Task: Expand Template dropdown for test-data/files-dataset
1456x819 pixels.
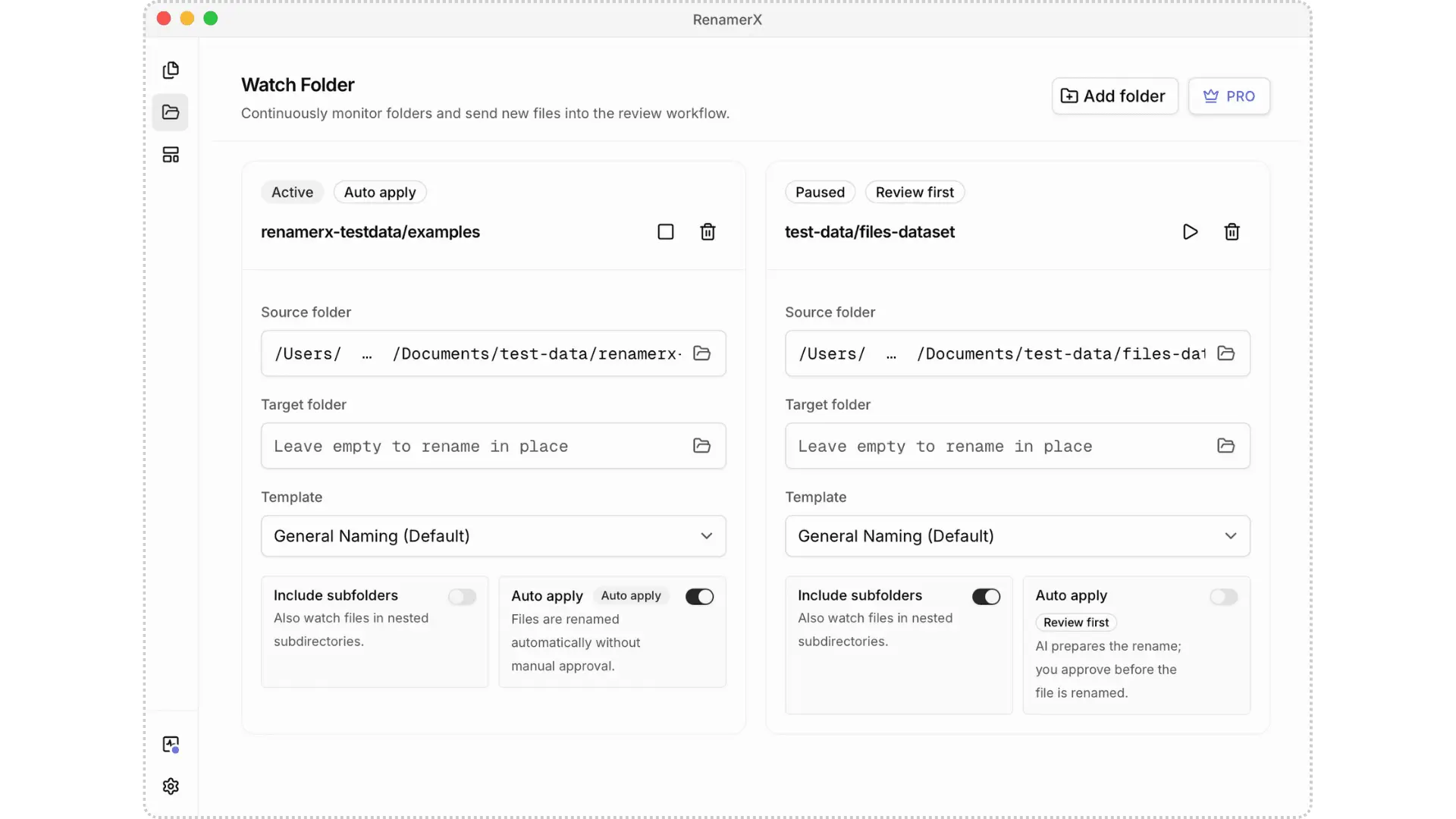Action: [x=1018, y=536]
